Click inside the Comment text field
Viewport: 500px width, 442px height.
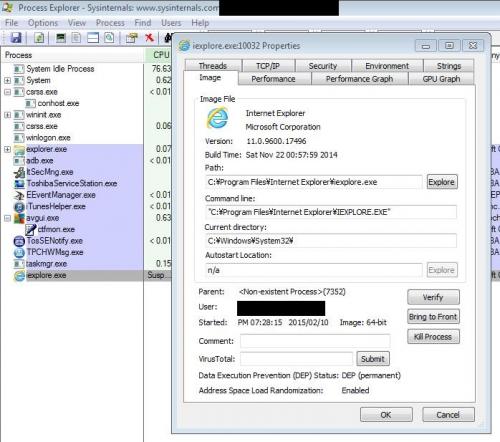pyautogui.click(x=315, y=341)
